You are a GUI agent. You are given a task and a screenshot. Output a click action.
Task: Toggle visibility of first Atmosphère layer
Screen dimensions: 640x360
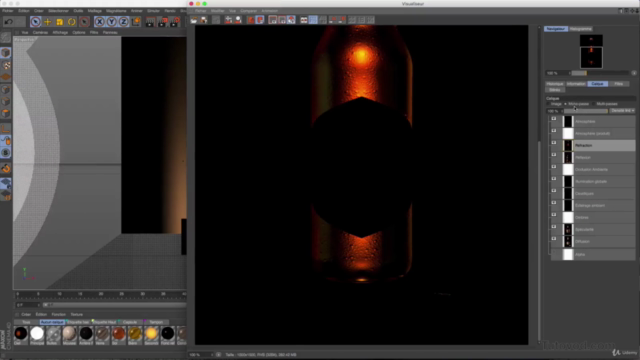point(554,119)
